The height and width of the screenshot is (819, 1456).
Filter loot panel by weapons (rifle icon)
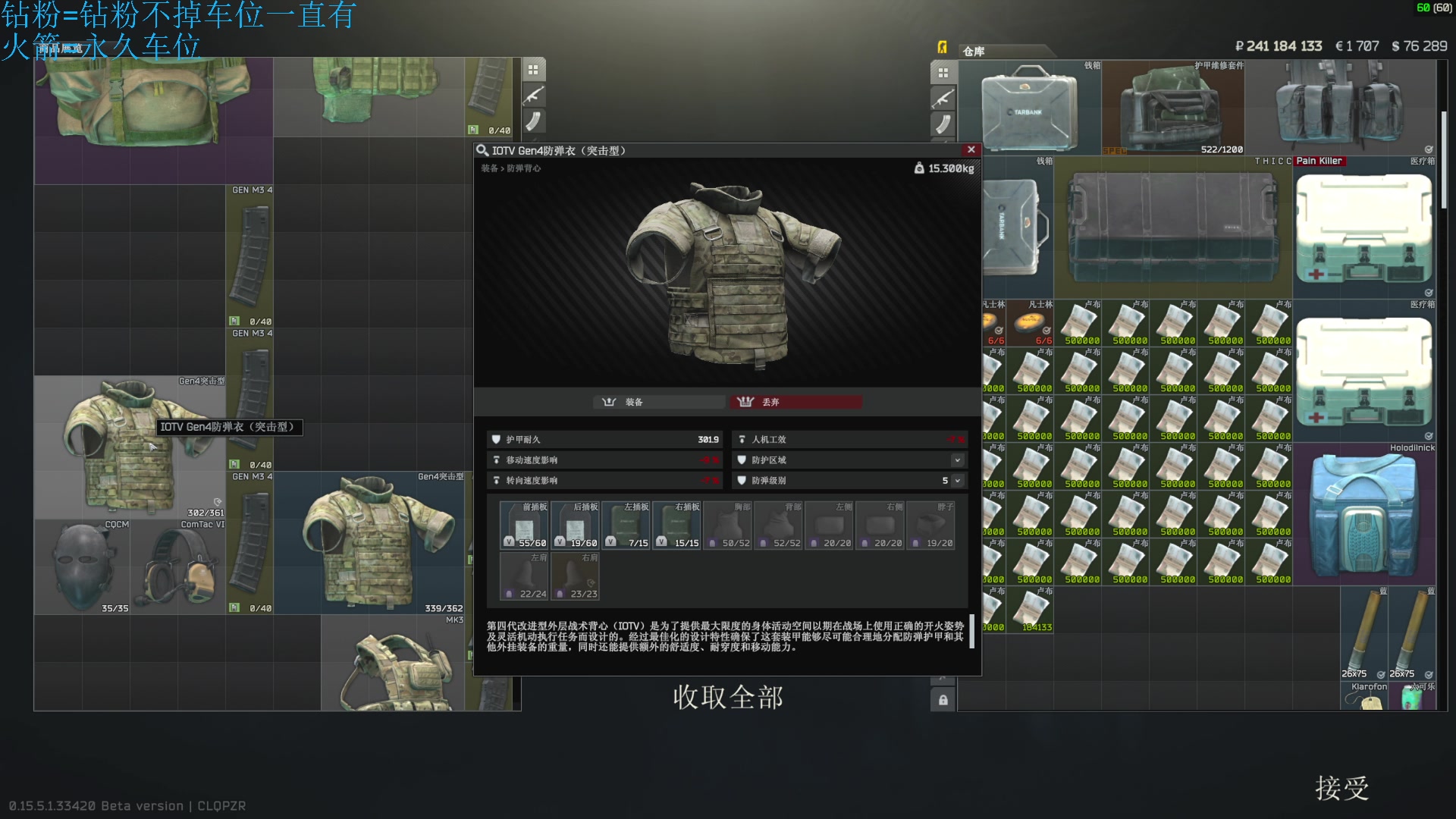[x=533, y=96]
